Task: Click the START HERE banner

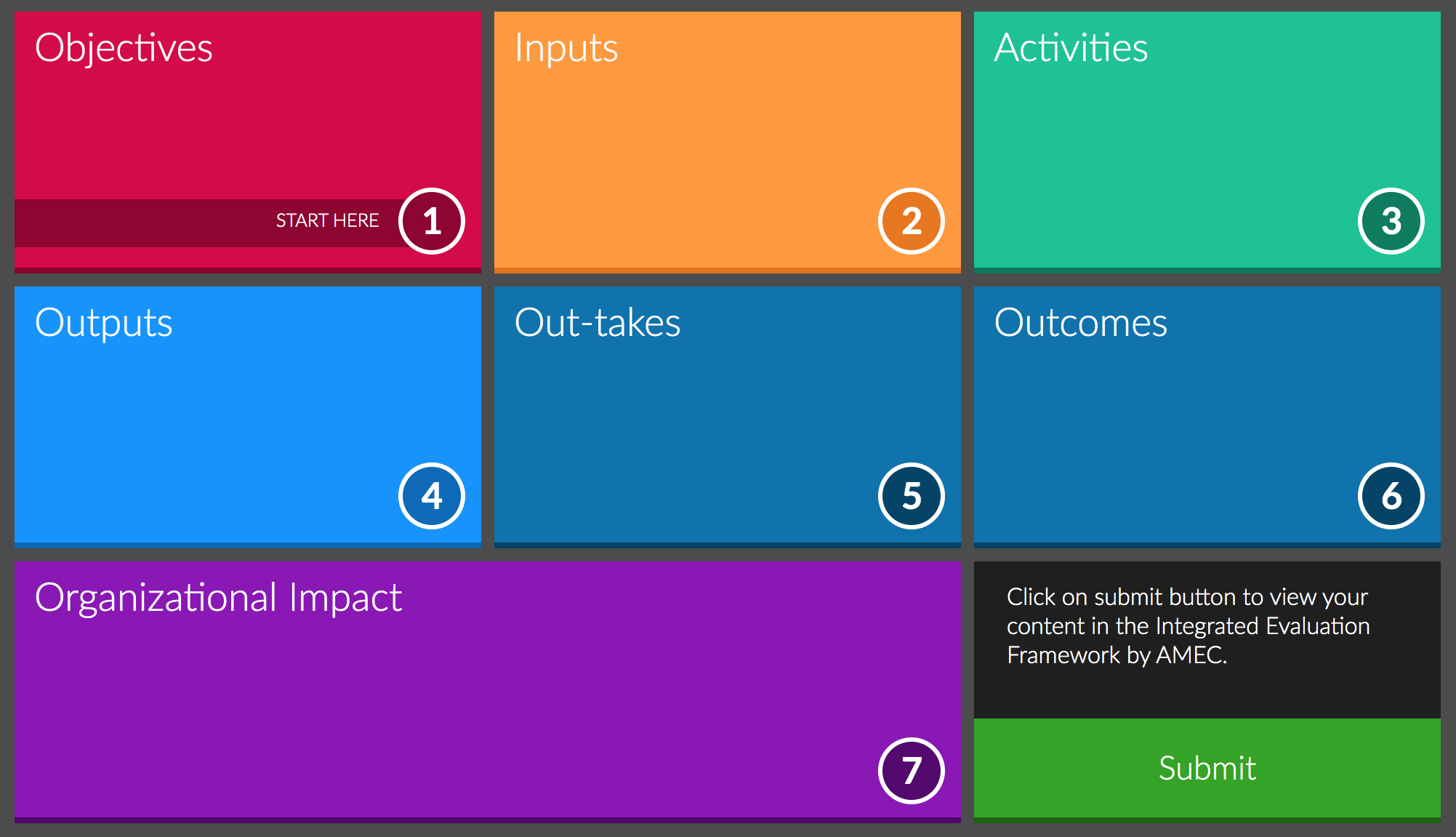Action: coord(327,220)
